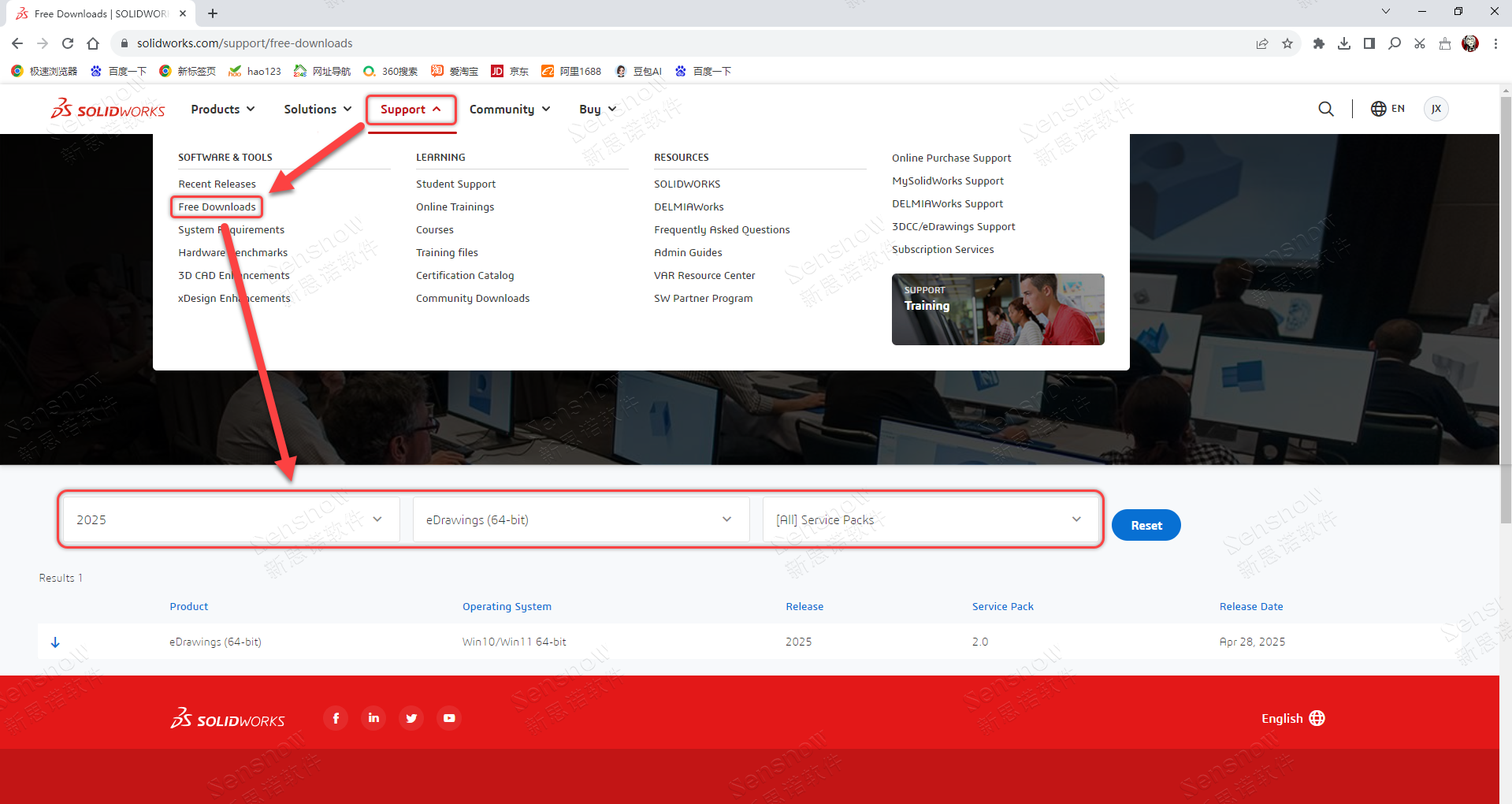
Task: Open SOLIDWORKS LinkedIn page icon
Action: 373,718
